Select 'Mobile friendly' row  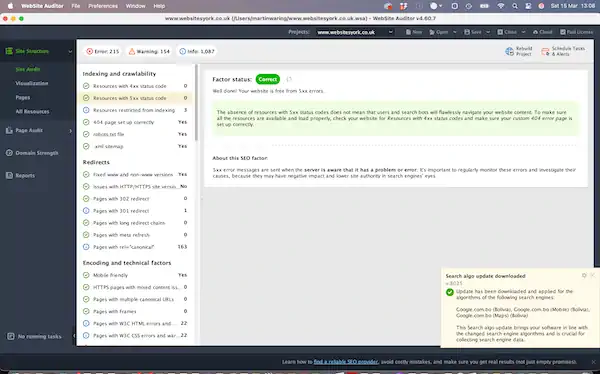point(135,275)
